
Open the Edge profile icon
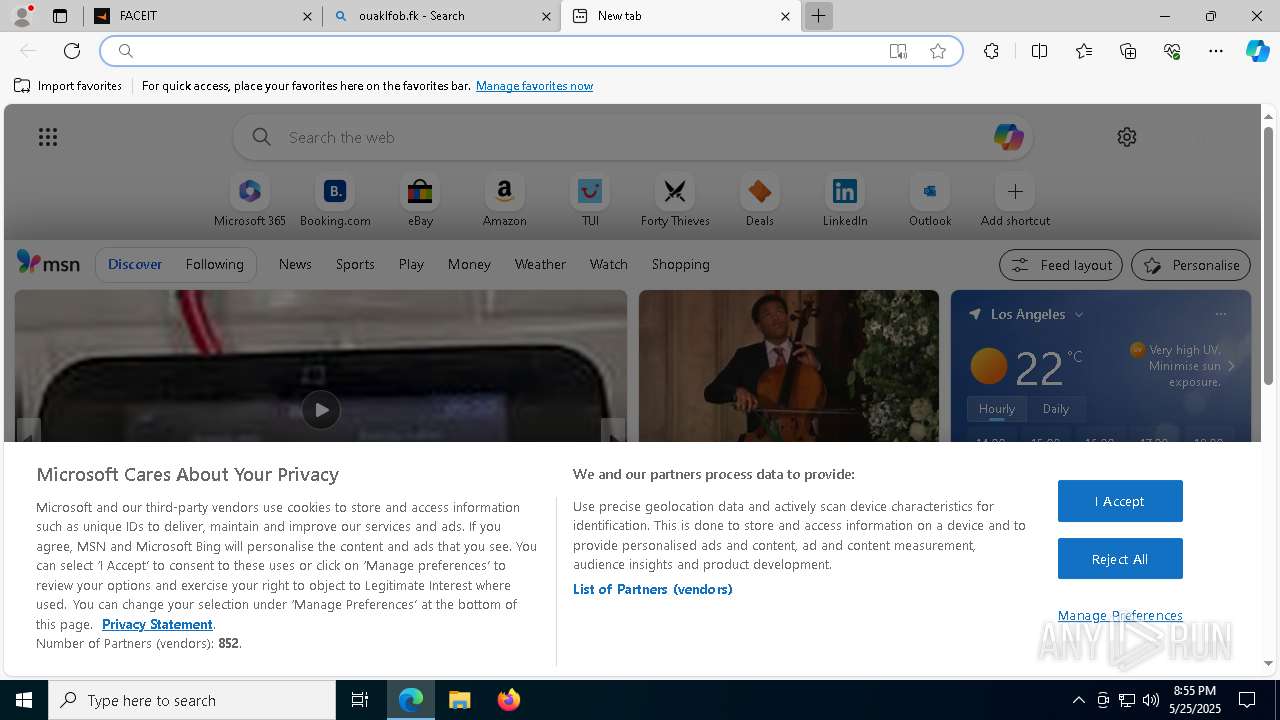tap(21, 16)
